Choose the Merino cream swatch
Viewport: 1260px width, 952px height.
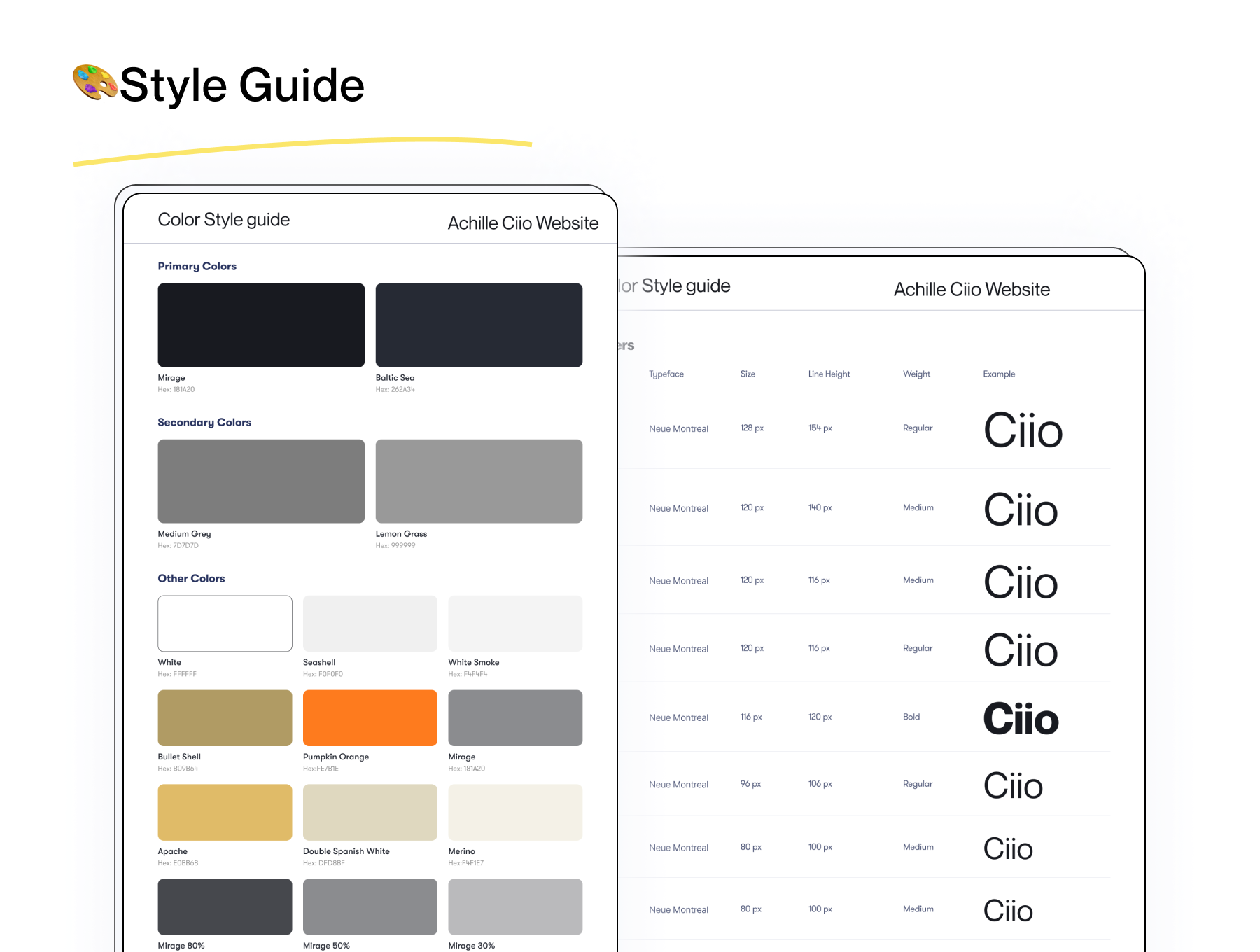pyautogui.click(x=515, y=812)
